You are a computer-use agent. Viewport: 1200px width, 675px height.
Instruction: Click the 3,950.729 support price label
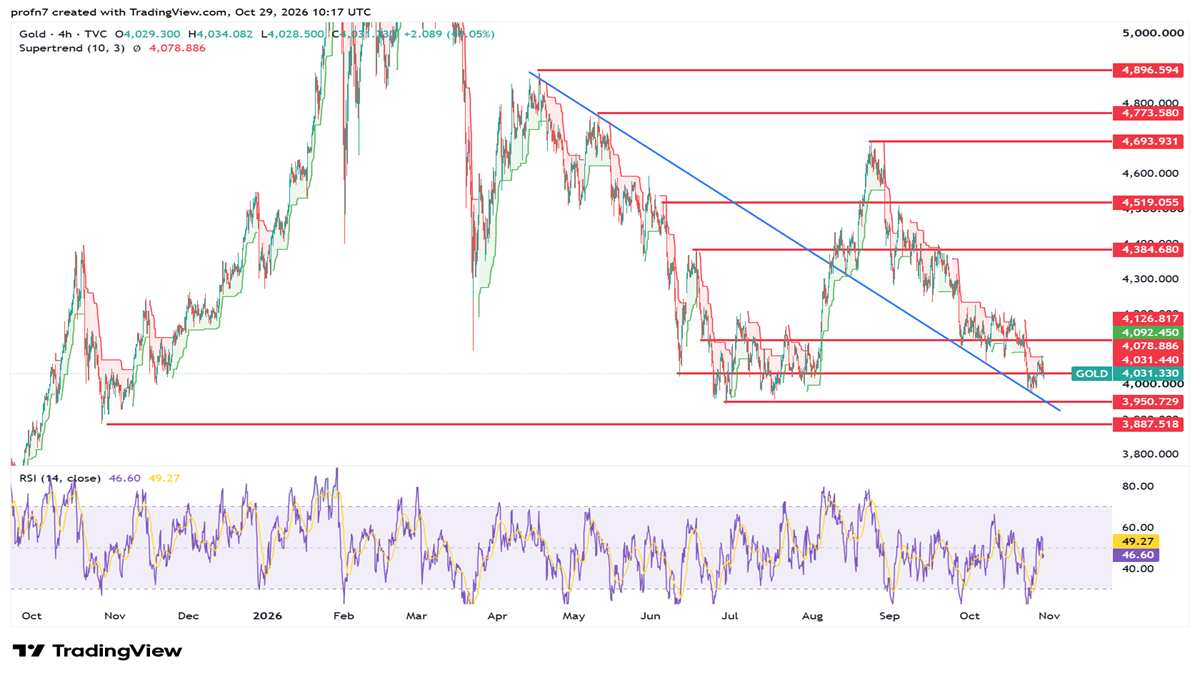[1148, 401]
